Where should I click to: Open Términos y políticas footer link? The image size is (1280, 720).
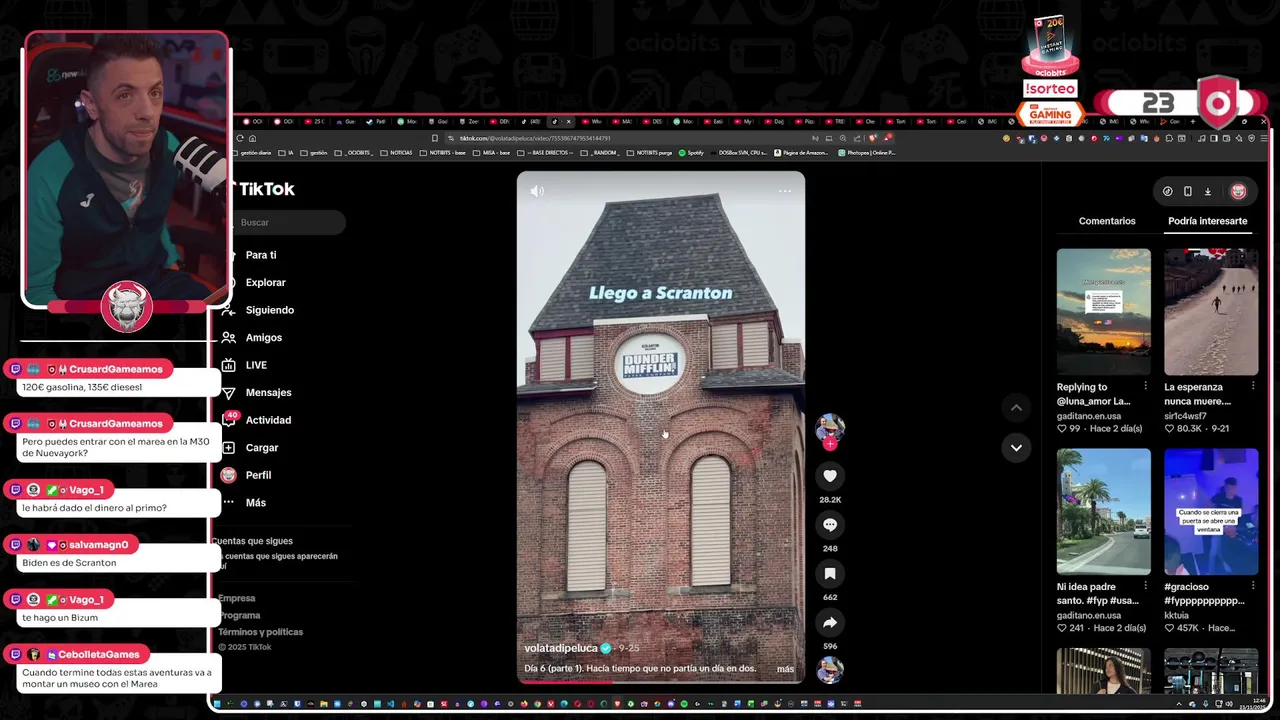coord(260,632)
